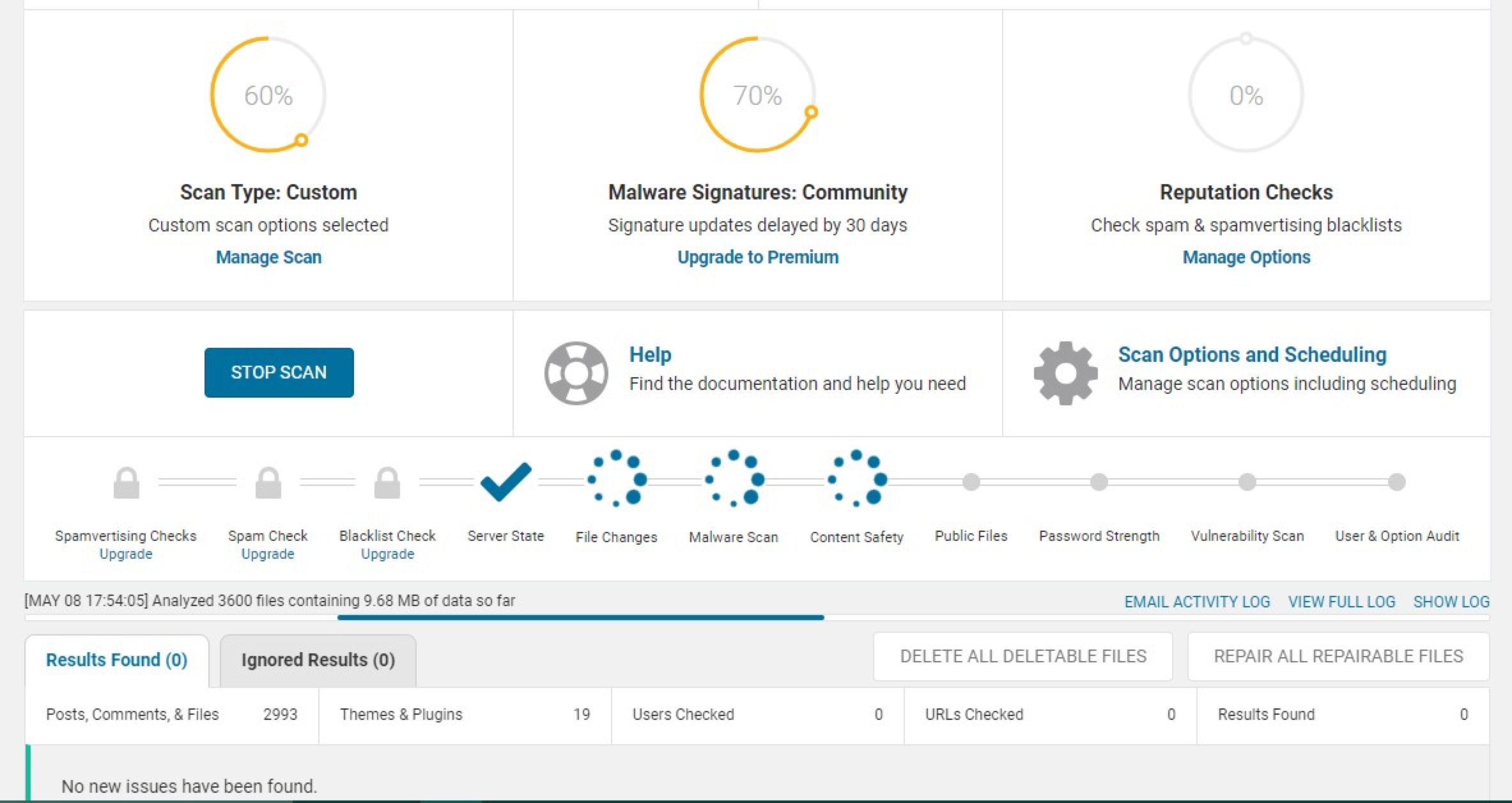Viewport: 1512px width, 803px height.
Task: Show the scan log
Action: 1451,602
